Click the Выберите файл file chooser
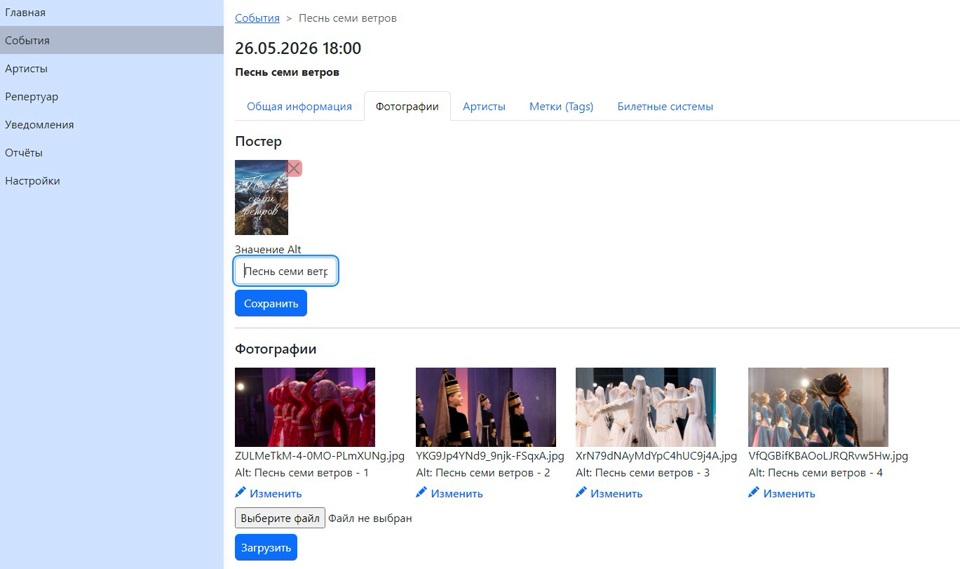This screenshot has height=569, width=960. (280, 518)
